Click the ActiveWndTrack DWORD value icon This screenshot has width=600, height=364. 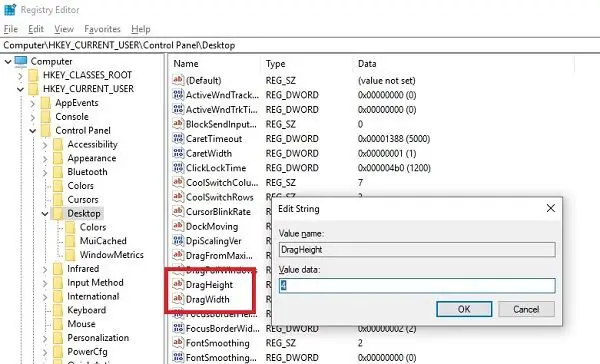pyautogui.click(x=178, y=95)
